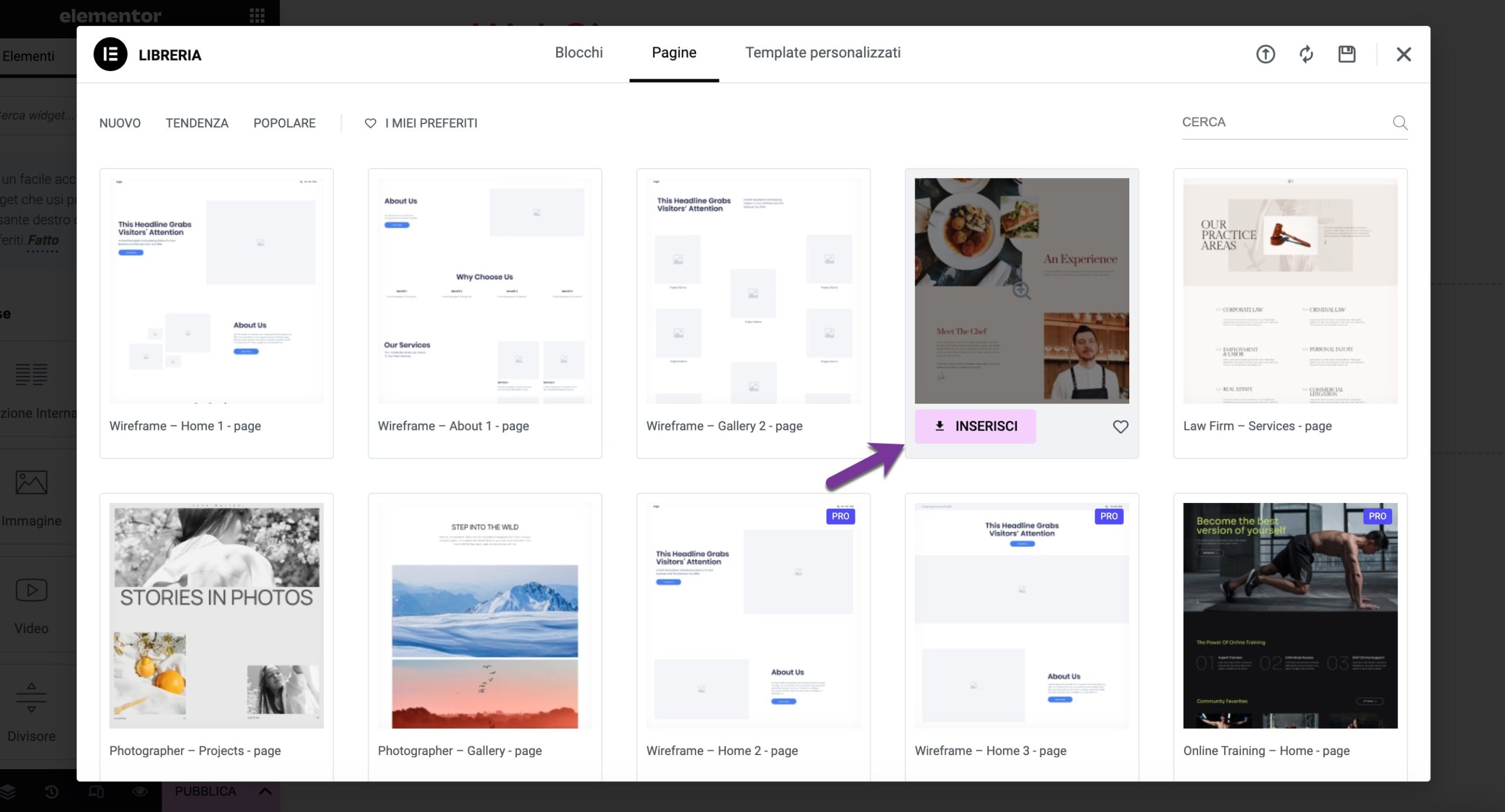Open the Template personalizzati tab
This screenshot has height=812, width=1505.
[x=822, y=53]
